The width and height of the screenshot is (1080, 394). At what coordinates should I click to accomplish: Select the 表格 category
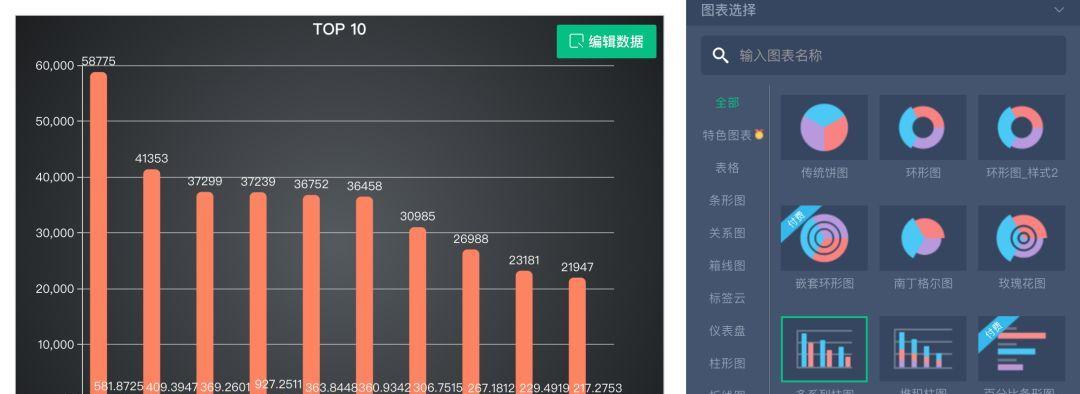coord(727,167)
